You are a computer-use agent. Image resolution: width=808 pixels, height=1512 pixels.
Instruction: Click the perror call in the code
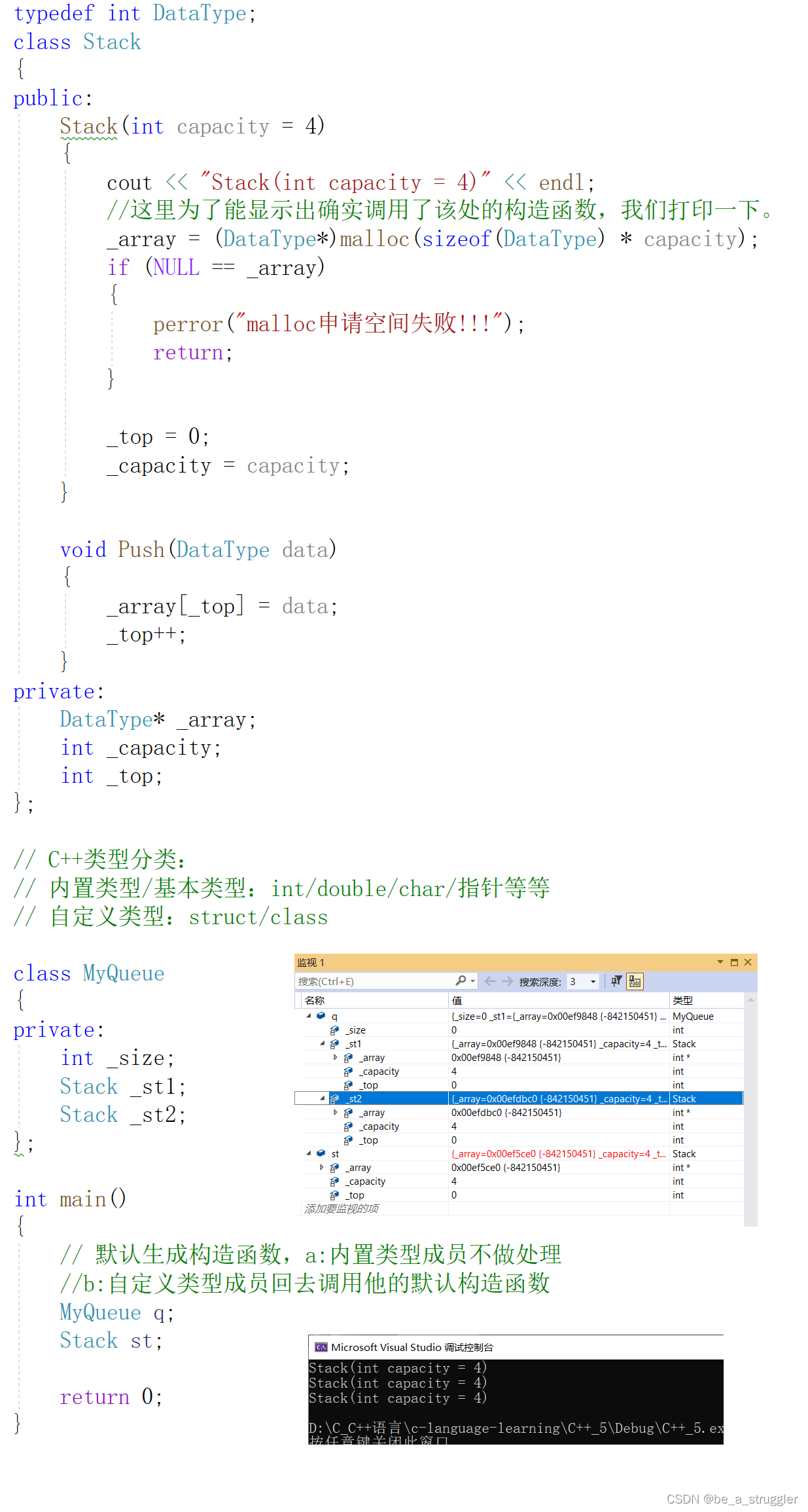pyautogui.click(x=188, y=324)
